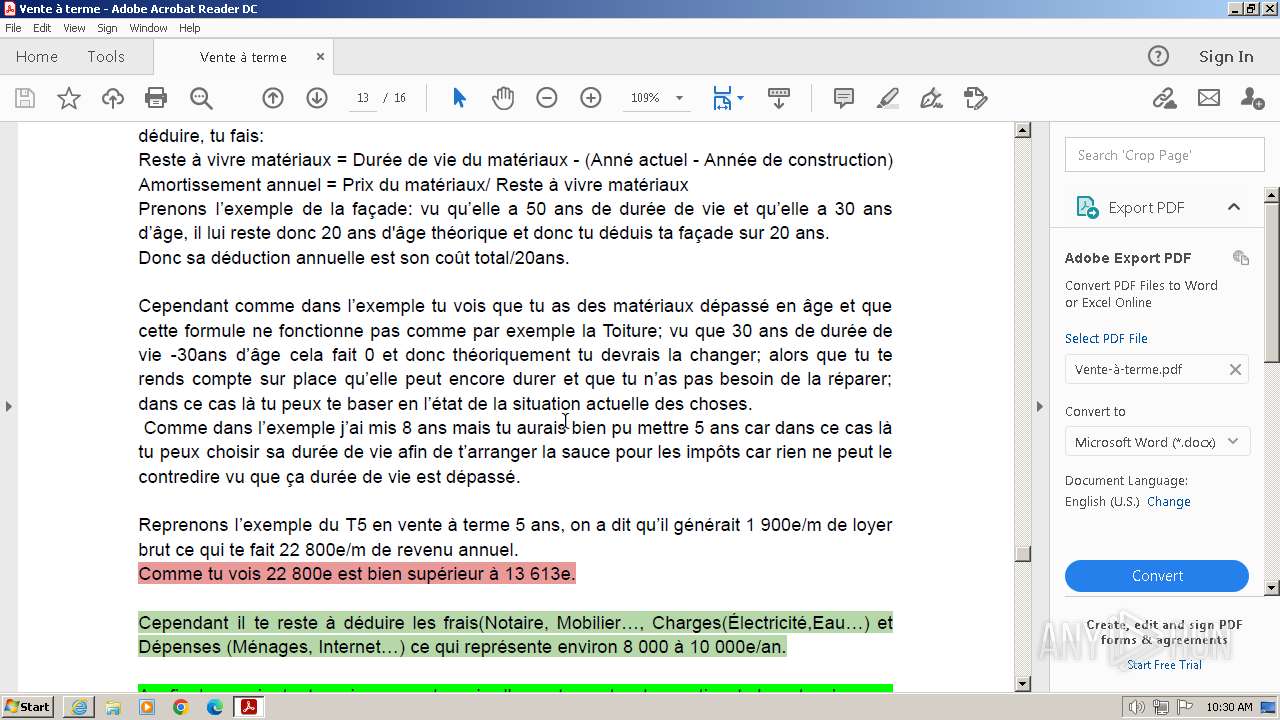The height and width of the screenshot is (720, 1280).
Task: Choose the selection arrow tool
Action: pos(459,98)
